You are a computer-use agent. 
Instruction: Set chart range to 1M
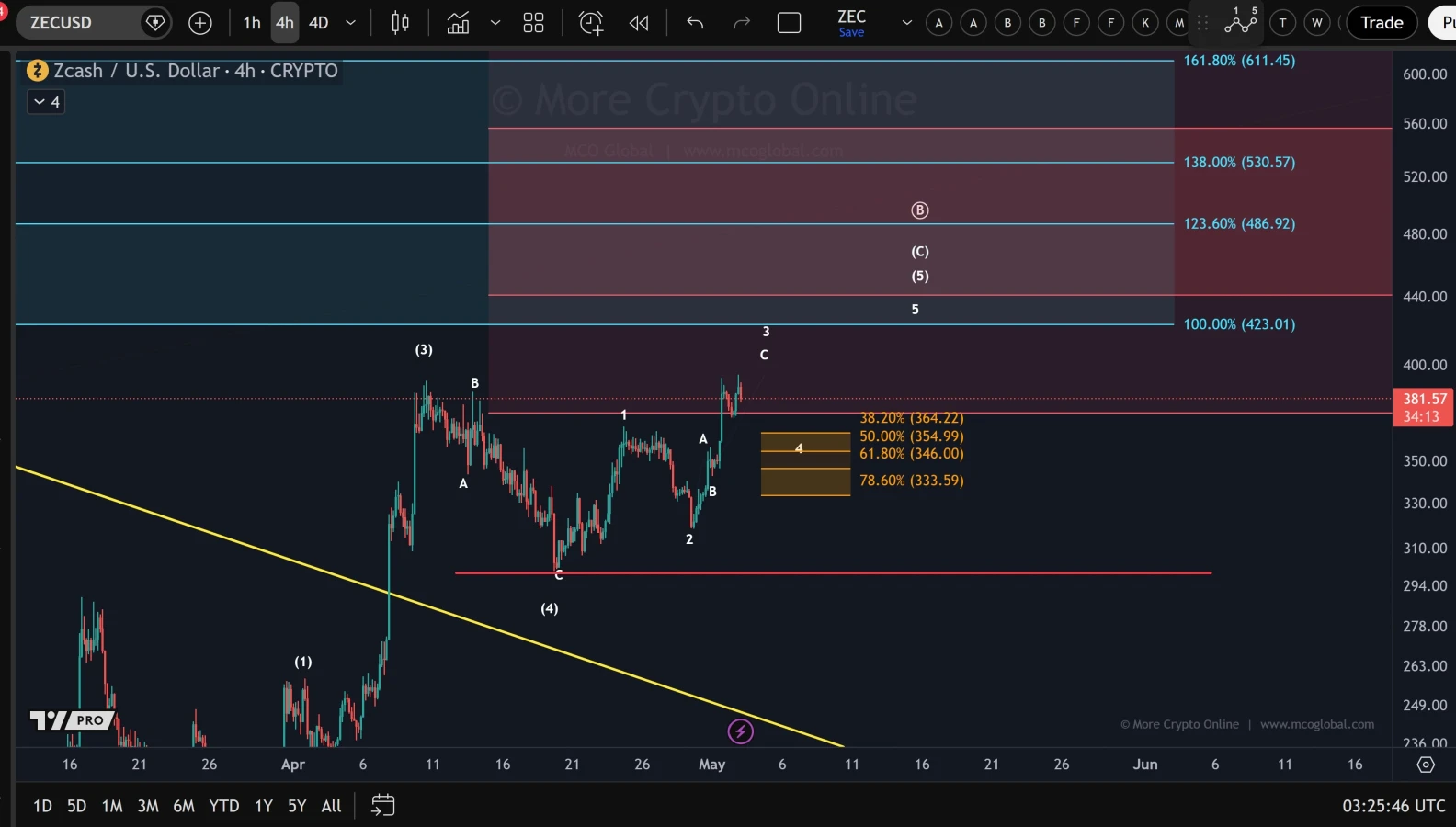112,806
